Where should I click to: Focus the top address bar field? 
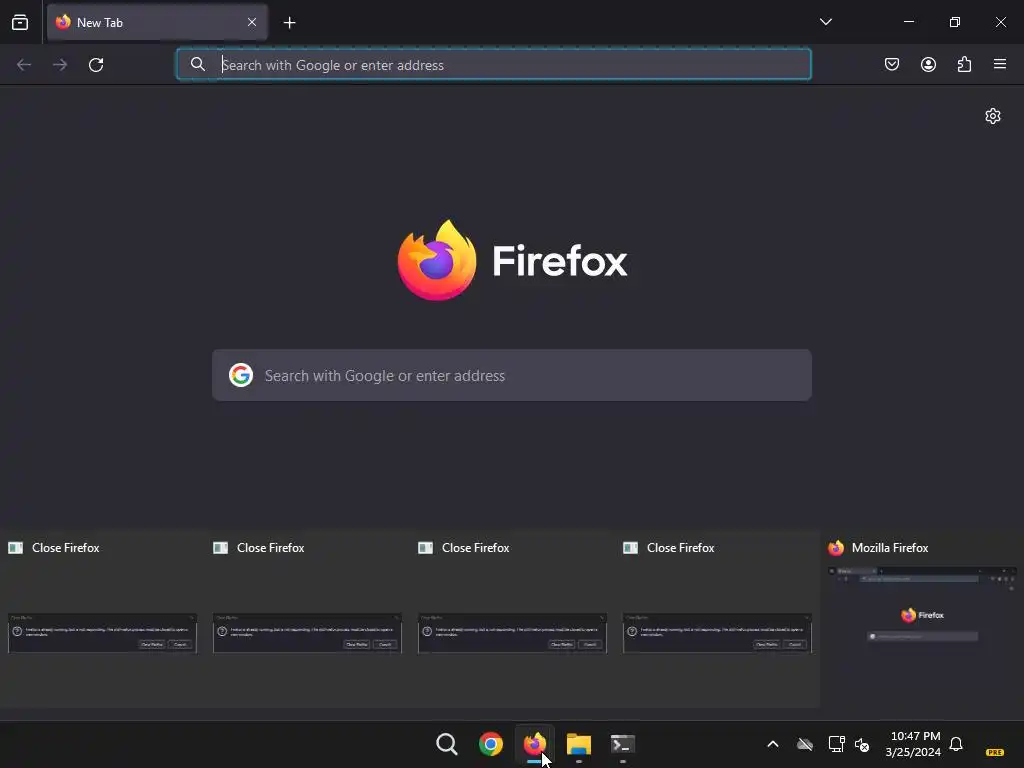[x=494, y=64]
